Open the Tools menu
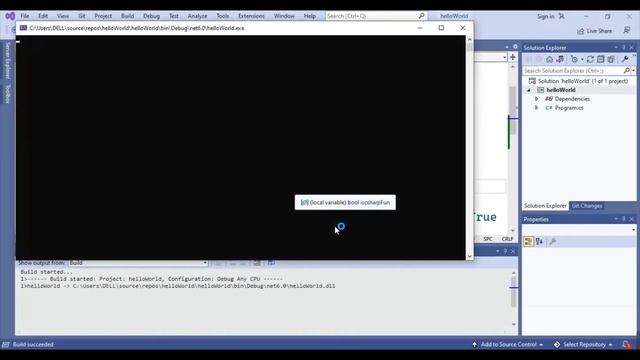 [x=222, y=16]
